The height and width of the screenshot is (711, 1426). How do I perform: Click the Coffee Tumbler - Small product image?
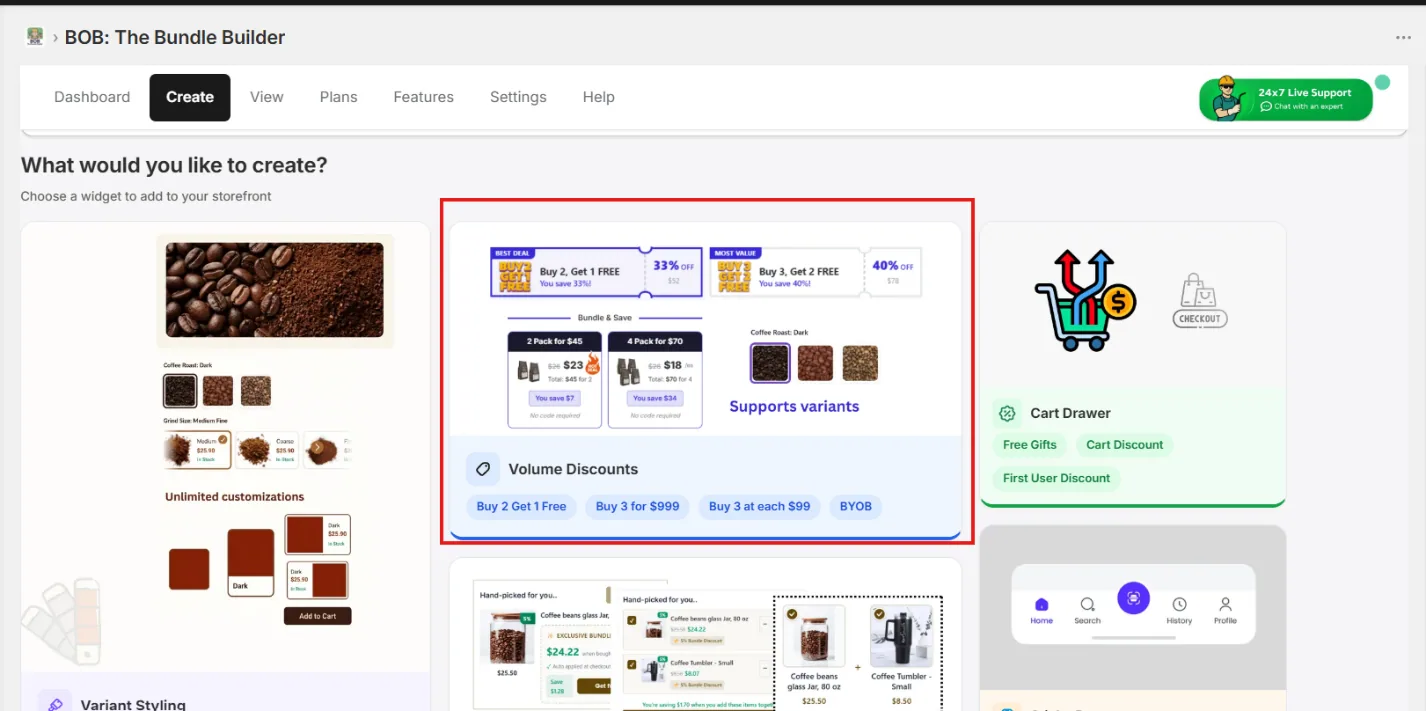tap(901, 635)
